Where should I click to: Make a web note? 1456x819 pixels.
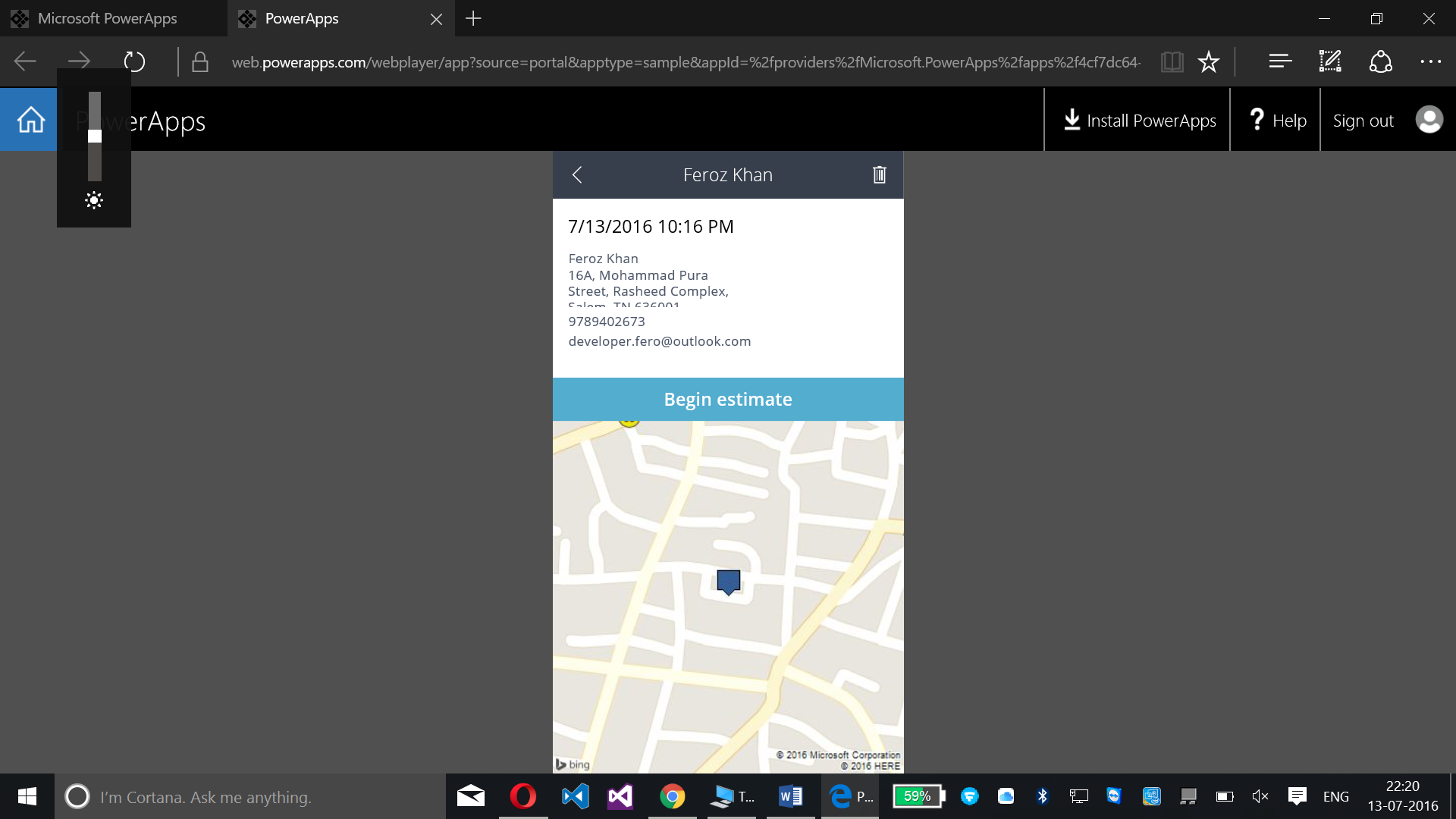tap(1330, 61)
